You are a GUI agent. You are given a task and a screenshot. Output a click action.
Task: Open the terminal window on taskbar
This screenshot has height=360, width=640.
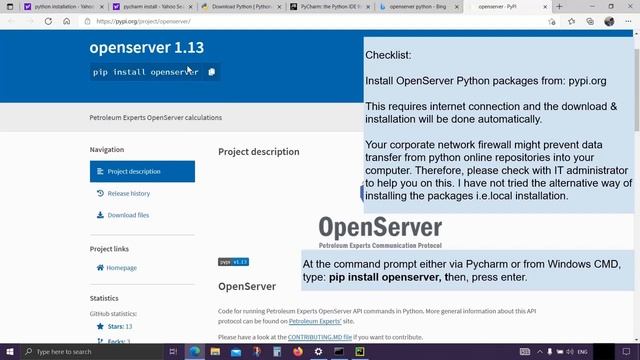[x=339, y=351]
